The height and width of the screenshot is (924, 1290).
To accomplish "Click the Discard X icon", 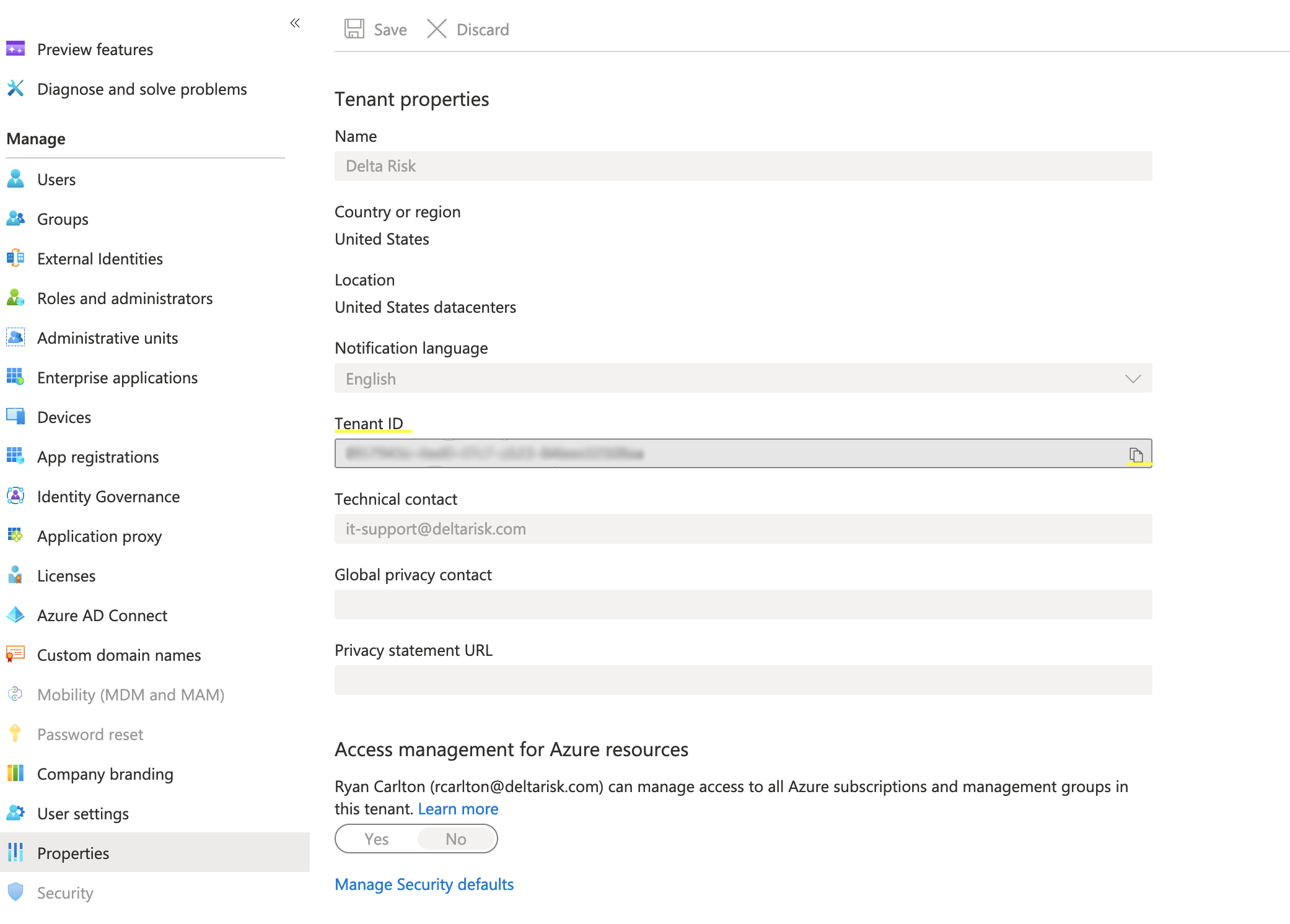I will click(x=437, y=29).
